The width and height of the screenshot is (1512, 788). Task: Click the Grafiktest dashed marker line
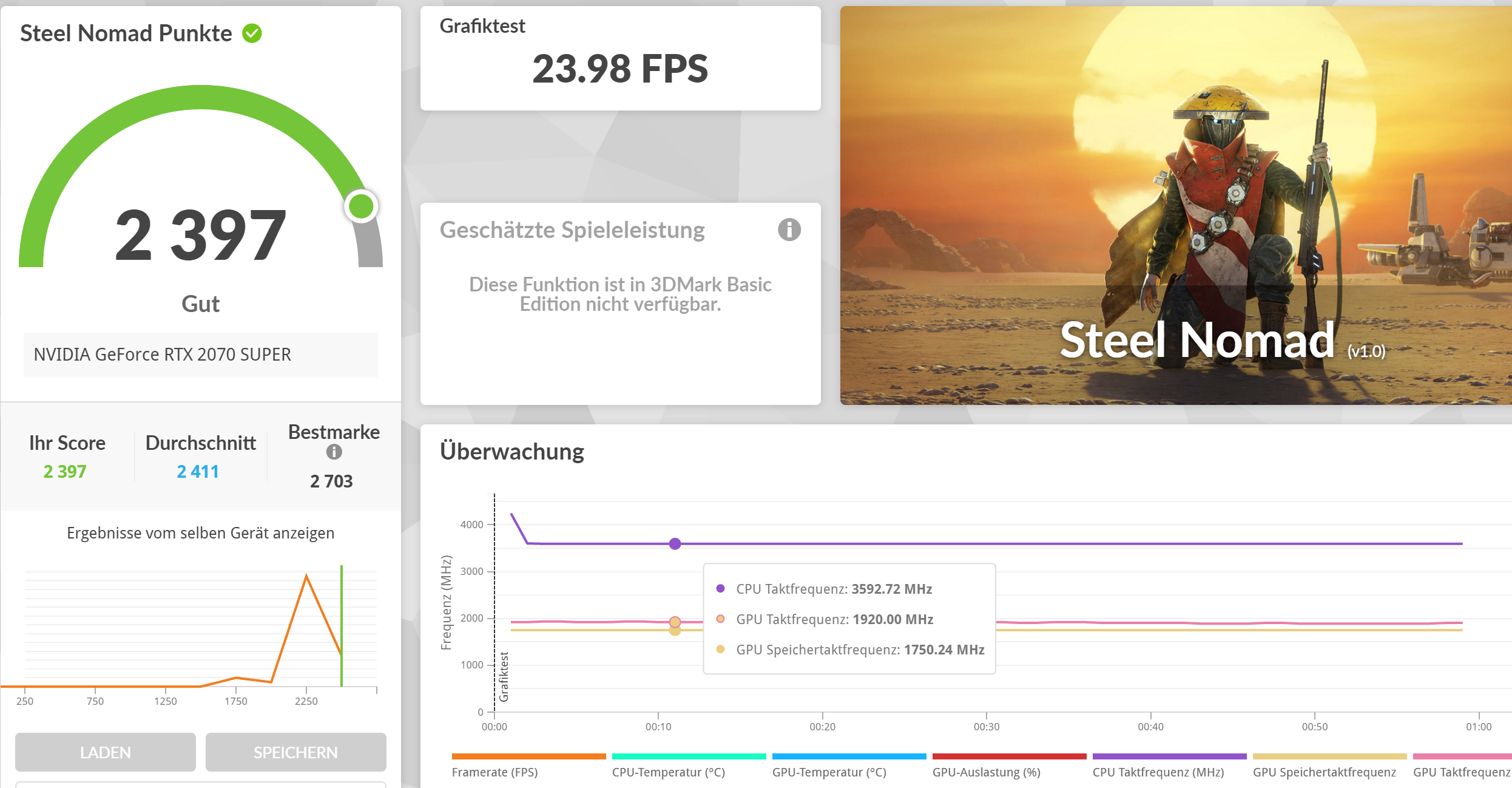[494, 601]
